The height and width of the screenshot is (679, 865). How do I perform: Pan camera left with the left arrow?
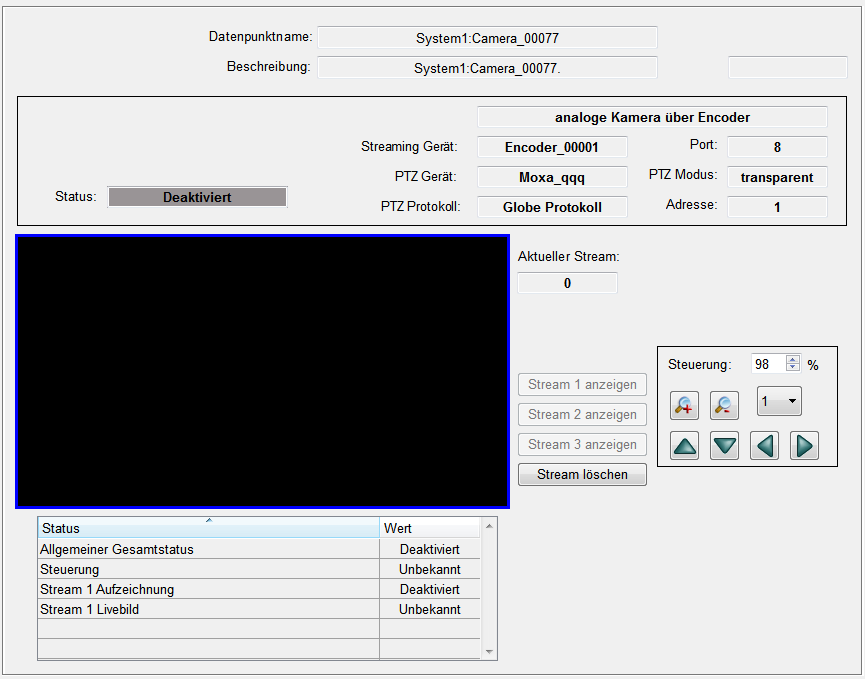765,445
